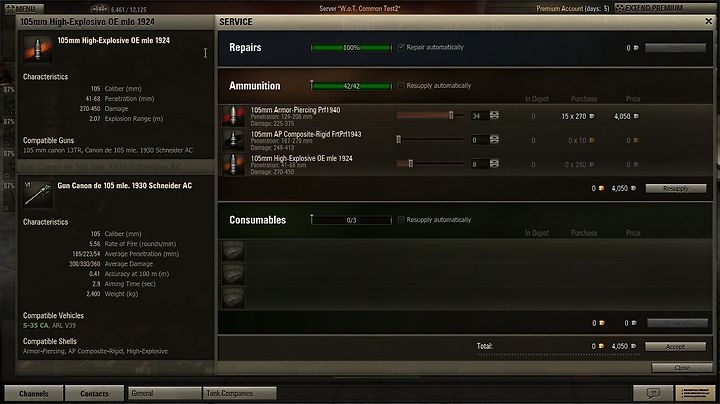The height and width of the screenshot is (404, 720).
Task: Click the Canon de 105 gun module icon
Action: [x=38, y=194]
